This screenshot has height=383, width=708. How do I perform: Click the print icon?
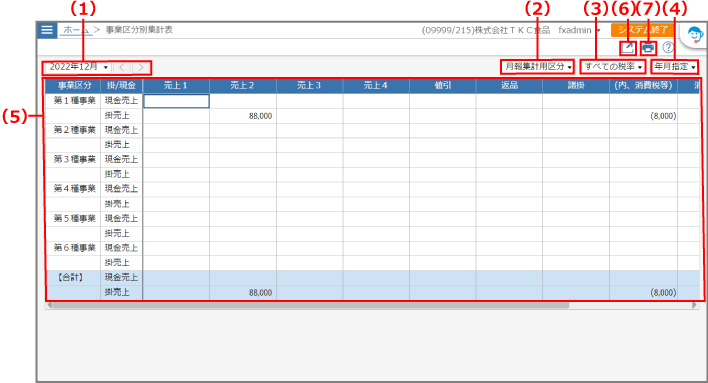tap(648, 48)
